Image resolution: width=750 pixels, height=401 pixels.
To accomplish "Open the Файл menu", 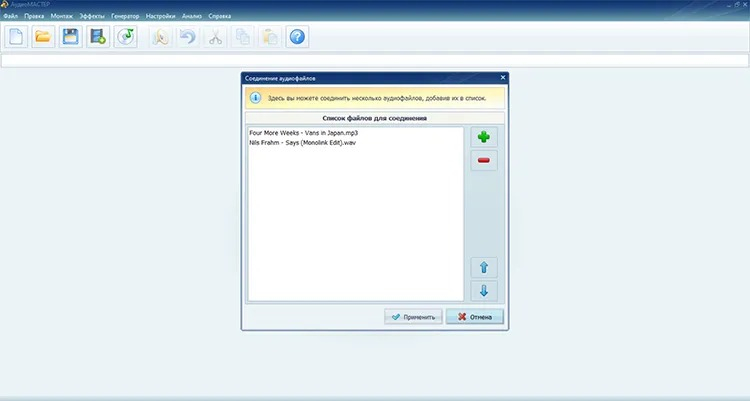I will 11,16.
